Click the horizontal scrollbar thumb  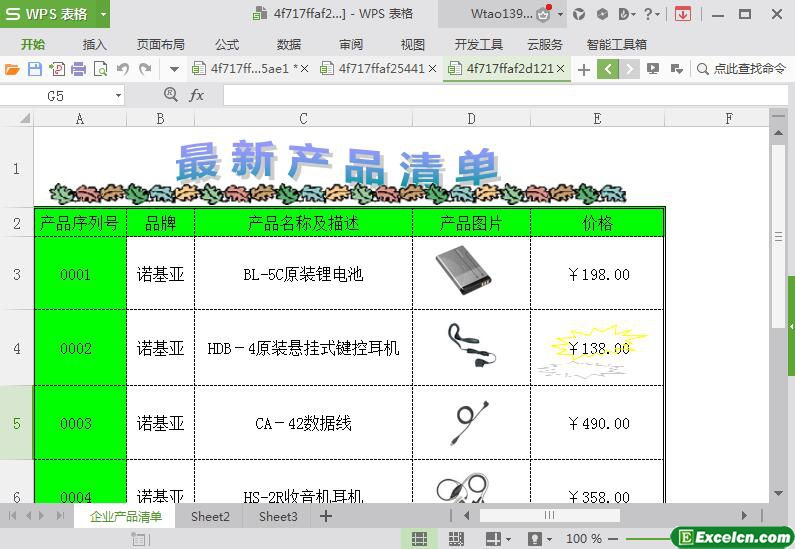[x=549, y=516]
